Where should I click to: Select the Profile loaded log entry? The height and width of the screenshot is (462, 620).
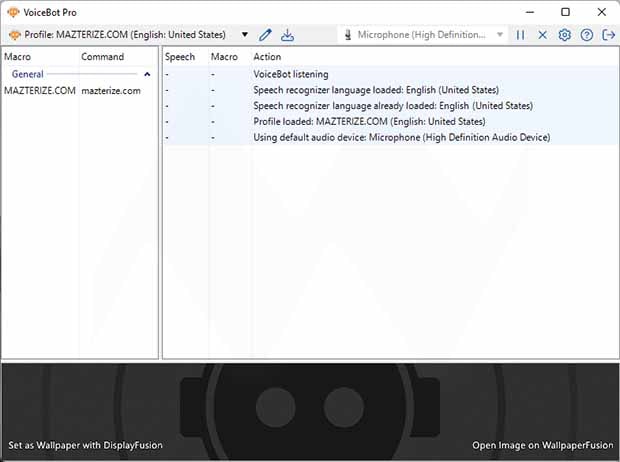[391, 121]
